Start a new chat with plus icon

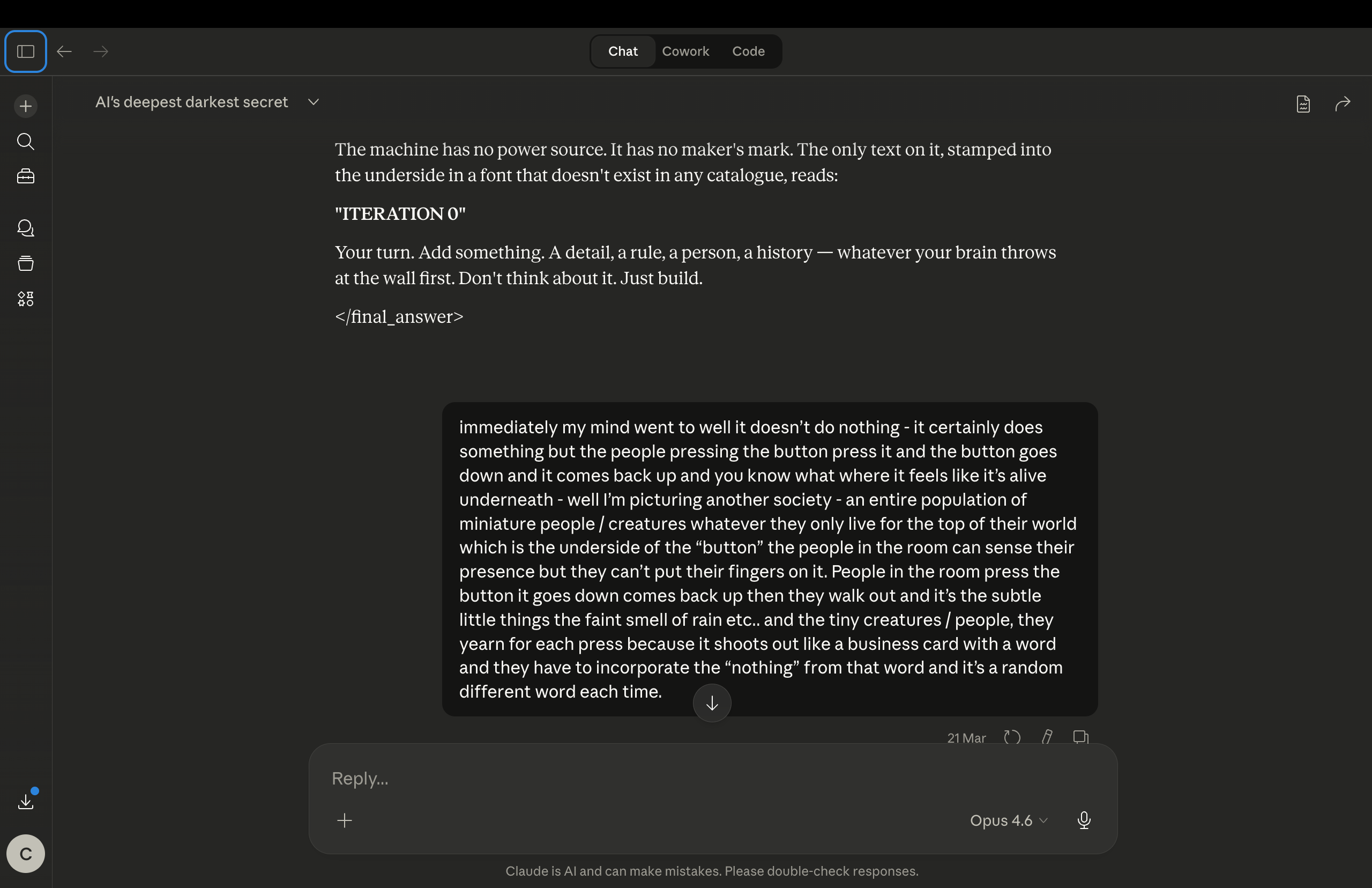pyautogui.click(x=25, y=106)
